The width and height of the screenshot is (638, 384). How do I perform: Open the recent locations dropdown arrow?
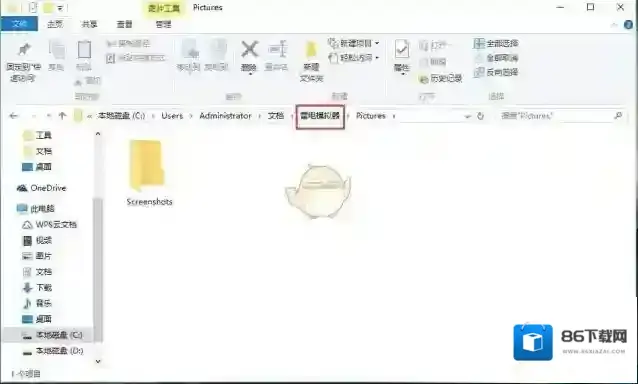click(49, 116)
